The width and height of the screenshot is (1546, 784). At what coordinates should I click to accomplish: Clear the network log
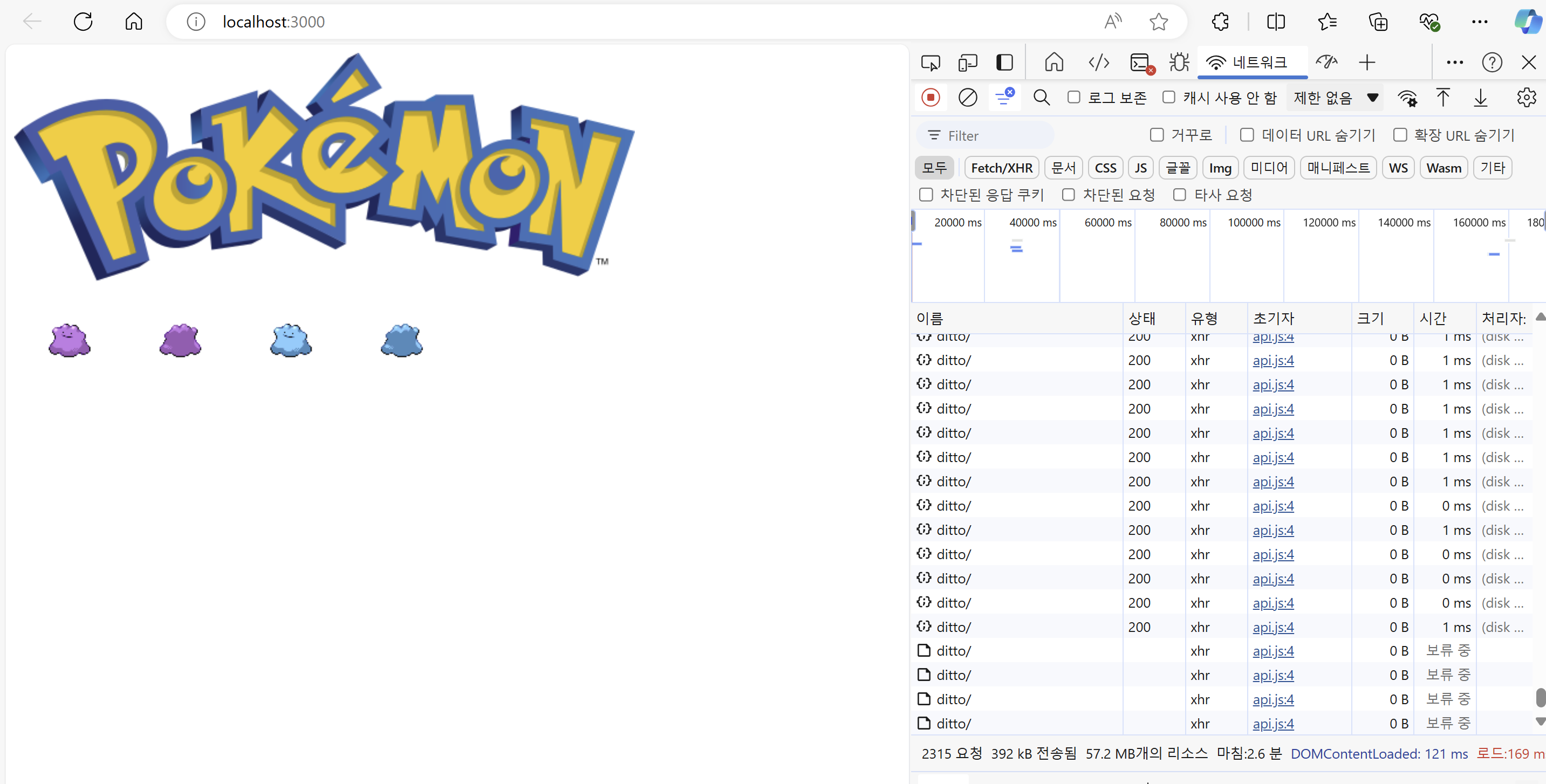click(967, 97)
